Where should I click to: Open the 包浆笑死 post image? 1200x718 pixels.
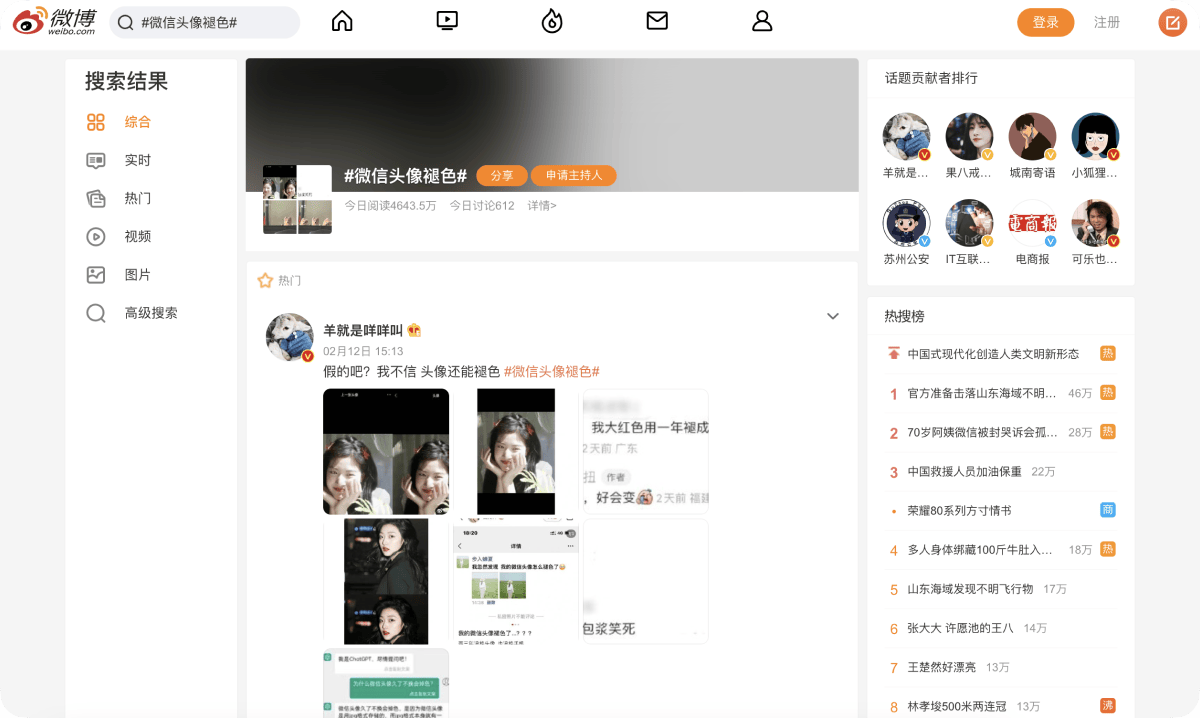(x=646, y=581)
